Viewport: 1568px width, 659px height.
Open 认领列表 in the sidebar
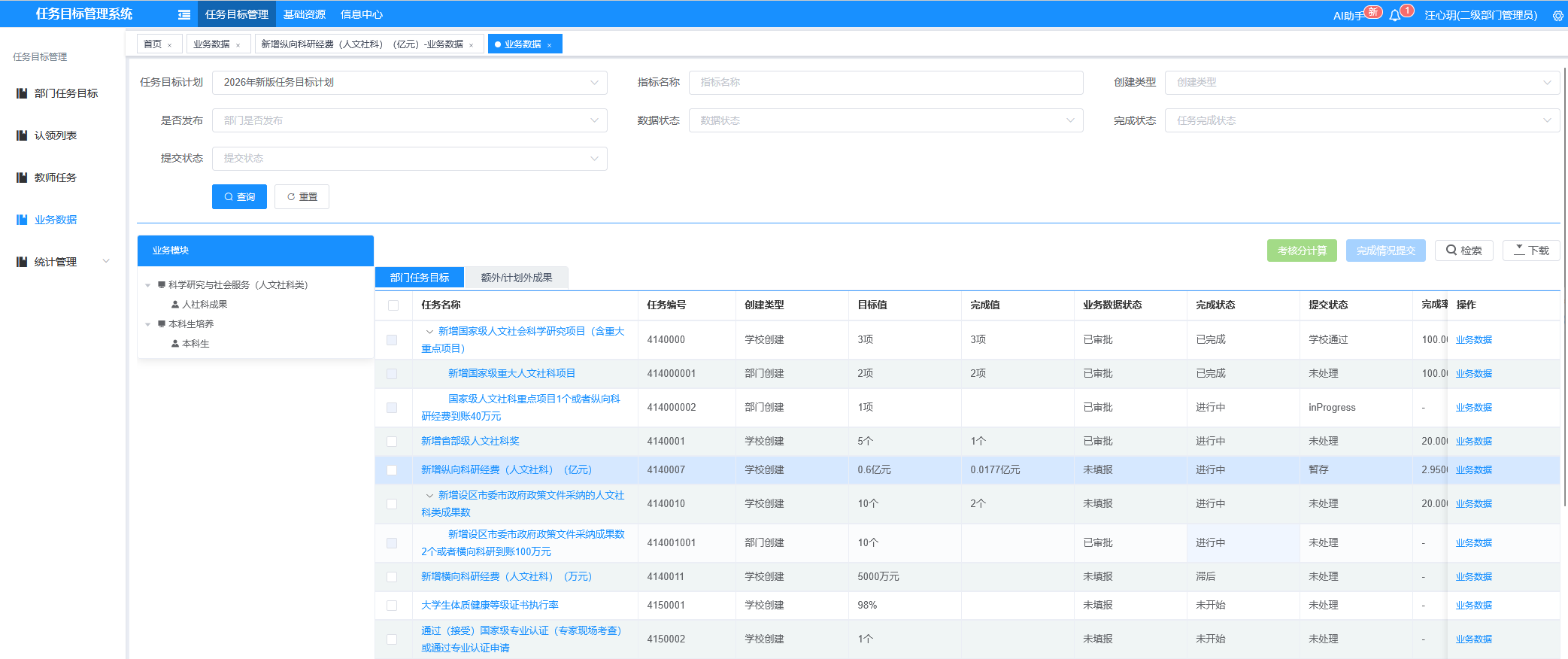56,135
